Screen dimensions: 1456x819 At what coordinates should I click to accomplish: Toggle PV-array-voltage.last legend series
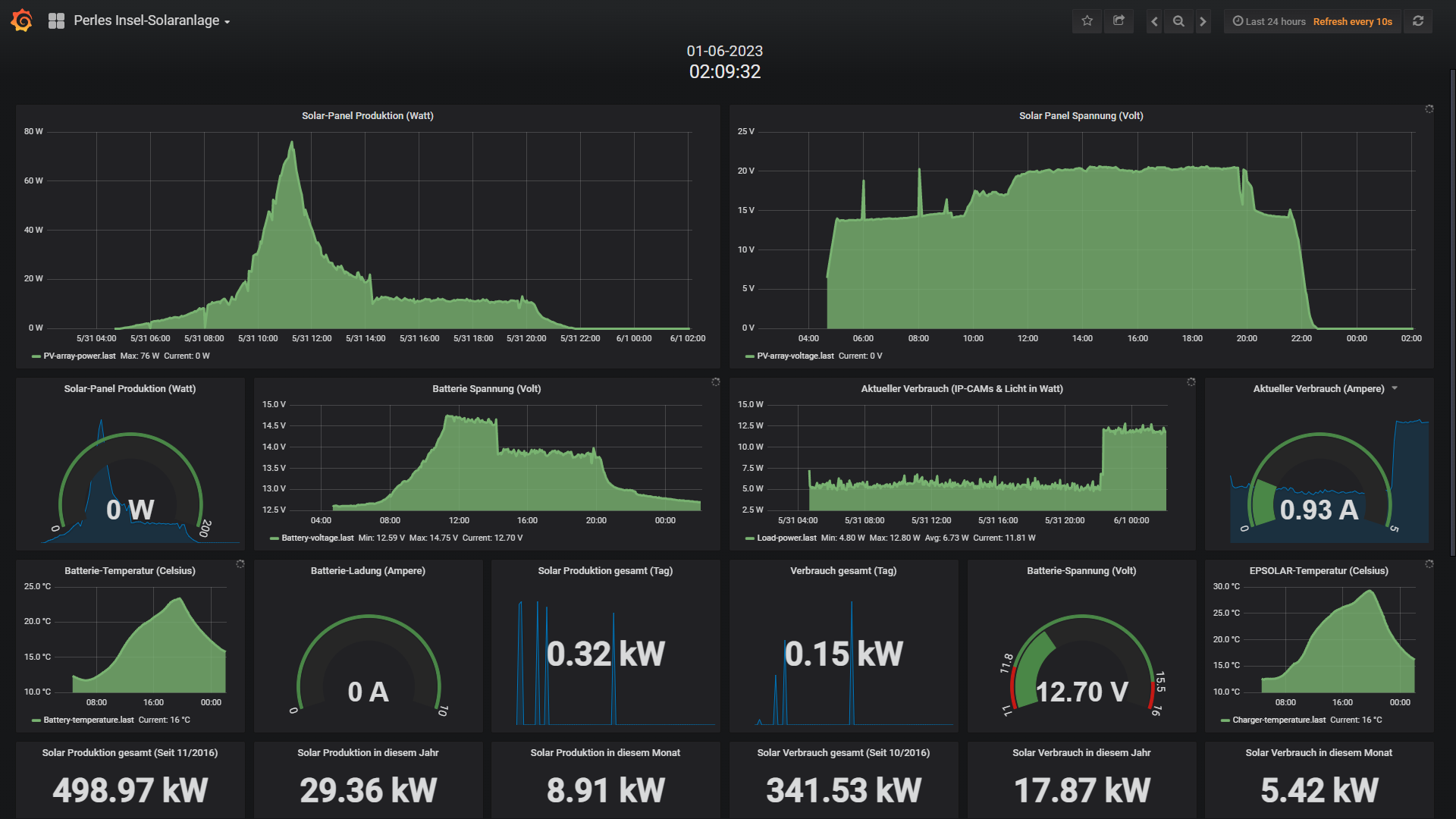coord(795,356)
